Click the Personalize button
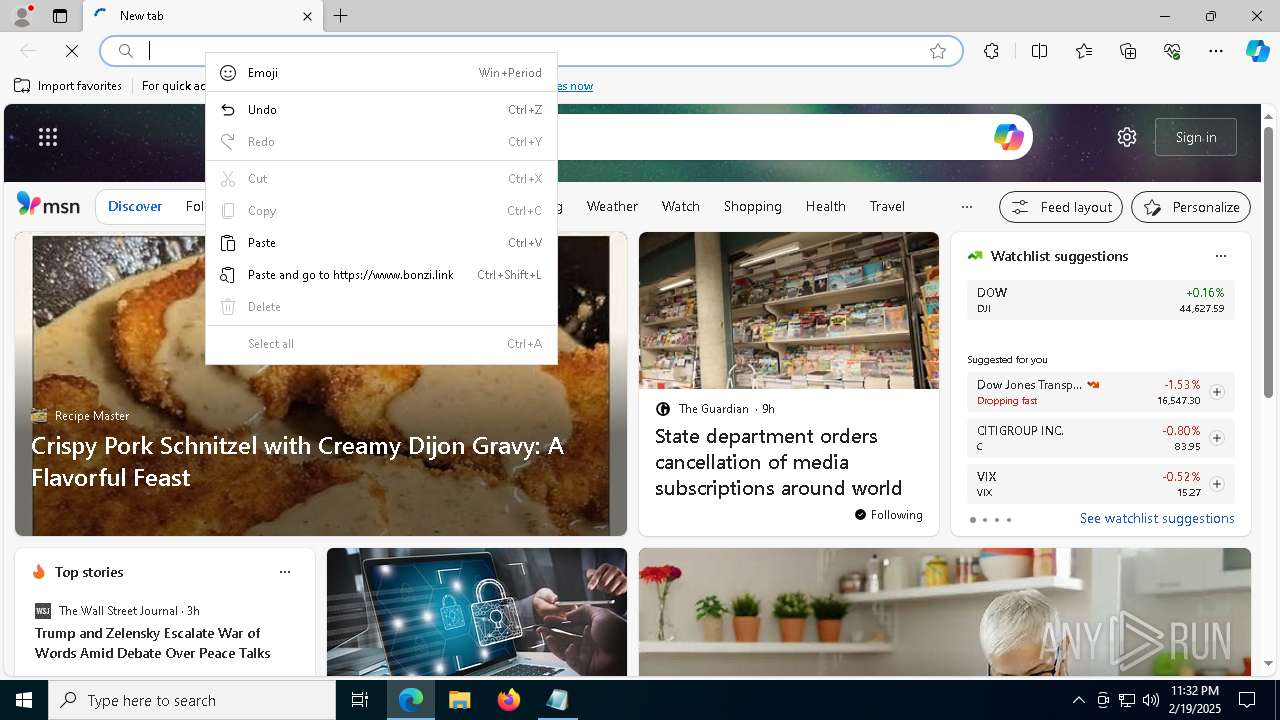The height and width of the screenshot is (720, 1280). click(x=1191, y=207)
